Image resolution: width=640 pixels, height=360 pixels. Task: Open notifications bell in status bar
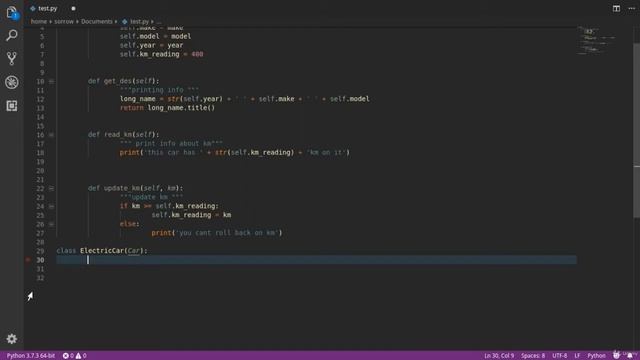pyautogui.click(x=630, y=356)
